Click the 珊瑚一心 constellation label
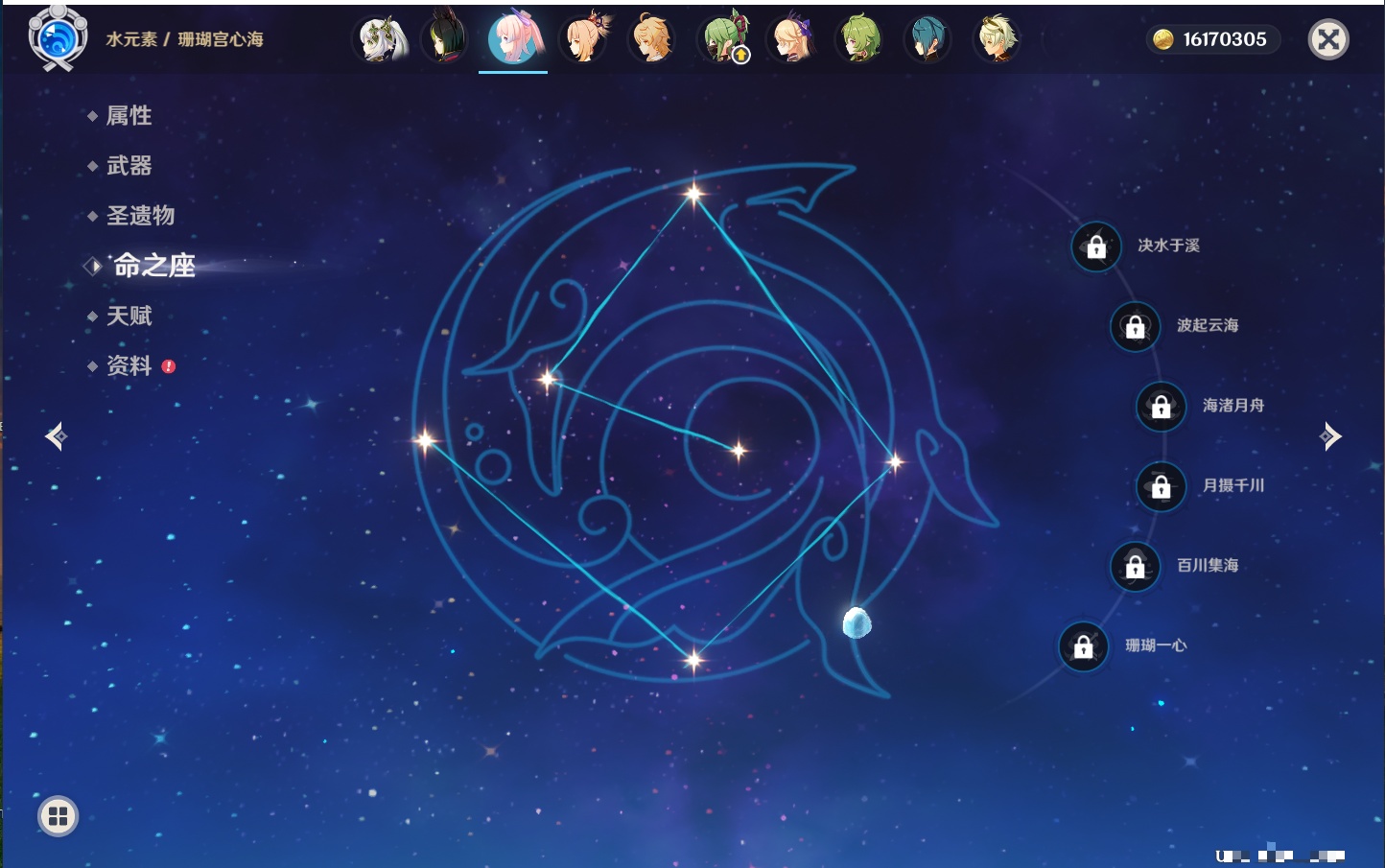Screen dimensions: 1385x868 tap(1156, 645)
